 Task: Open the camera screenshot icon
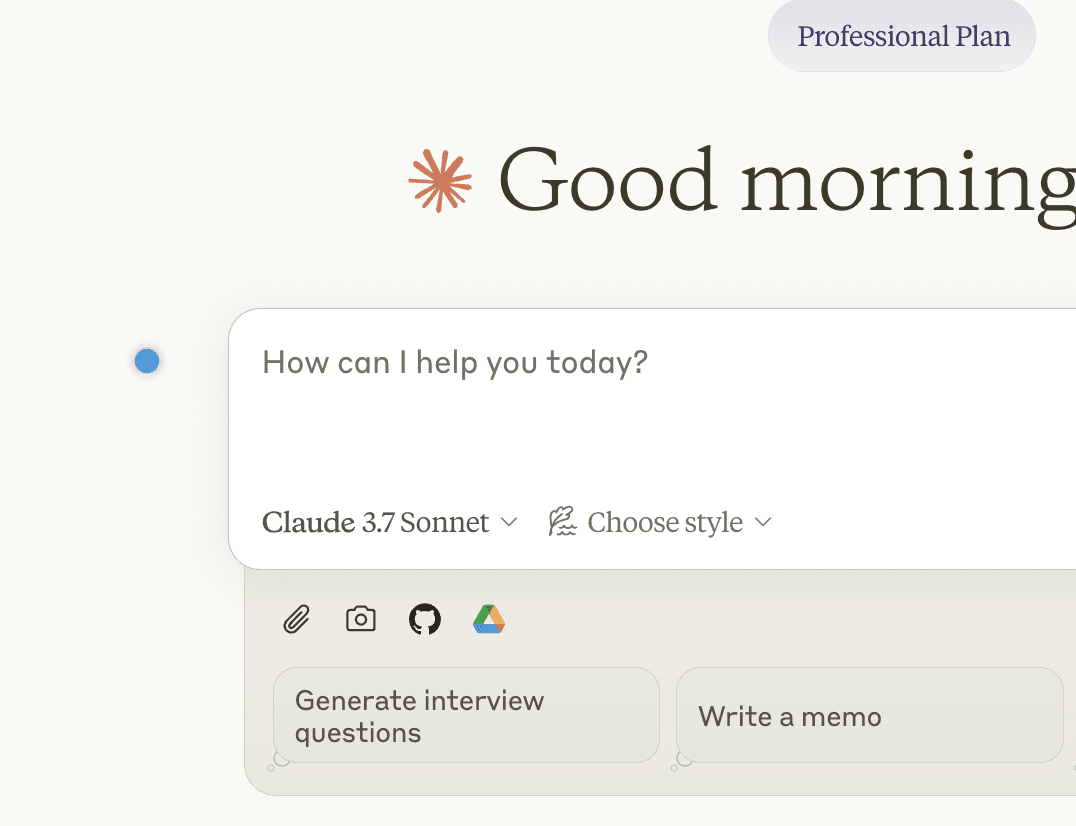pos(360,619)
